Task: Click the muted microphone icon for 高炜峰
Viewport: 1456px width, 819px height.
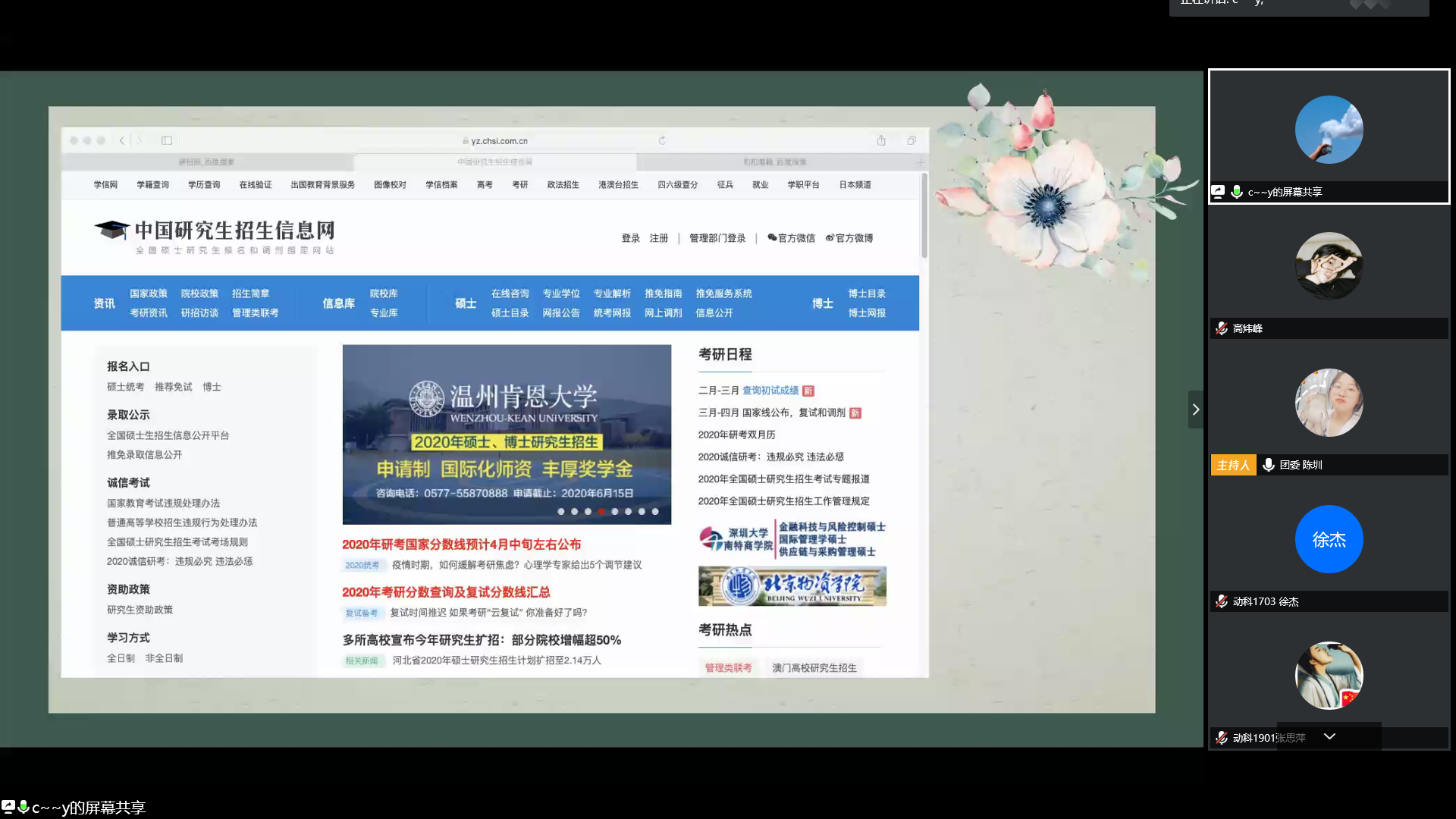Action: [1221, 328]
